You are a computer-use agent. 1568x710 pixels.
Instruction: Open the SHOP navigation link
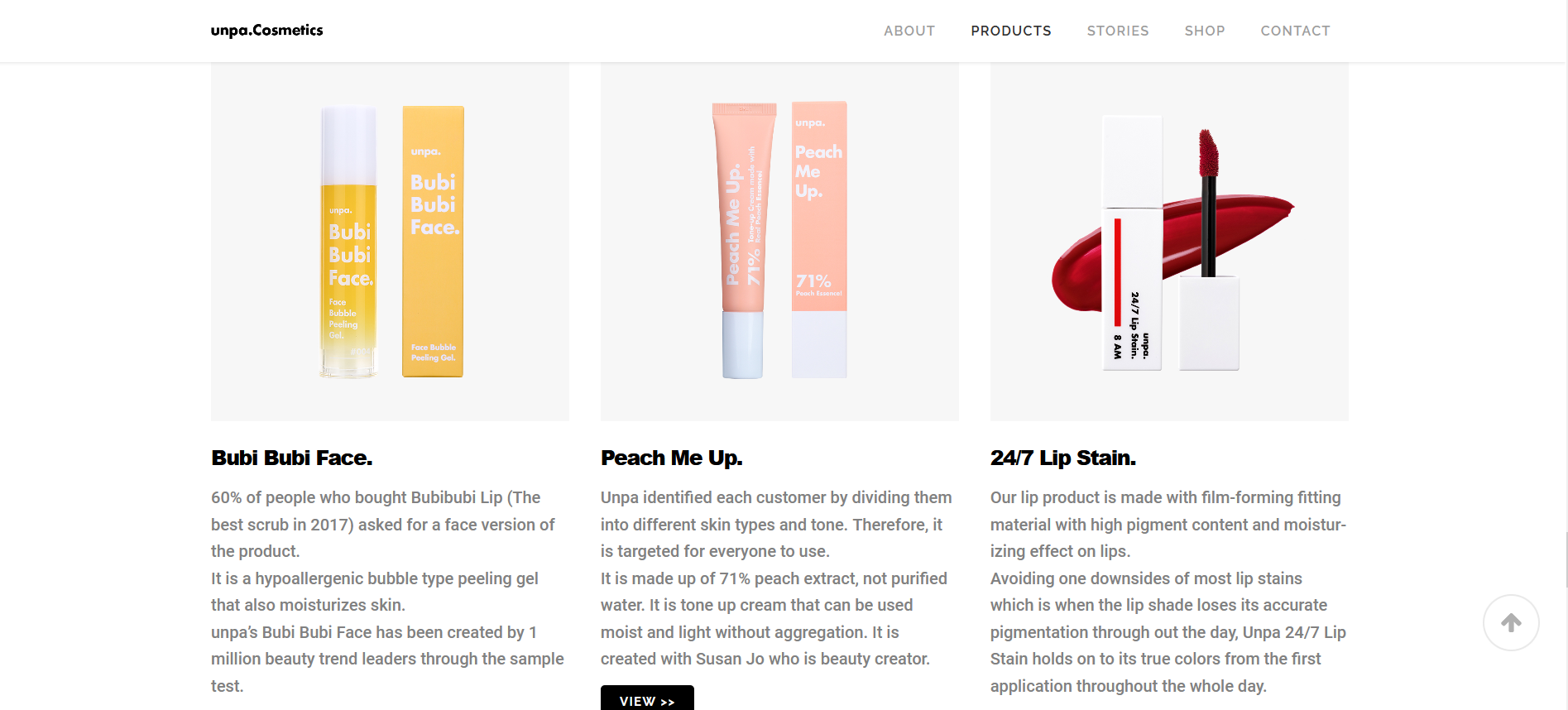point(1204,31)
